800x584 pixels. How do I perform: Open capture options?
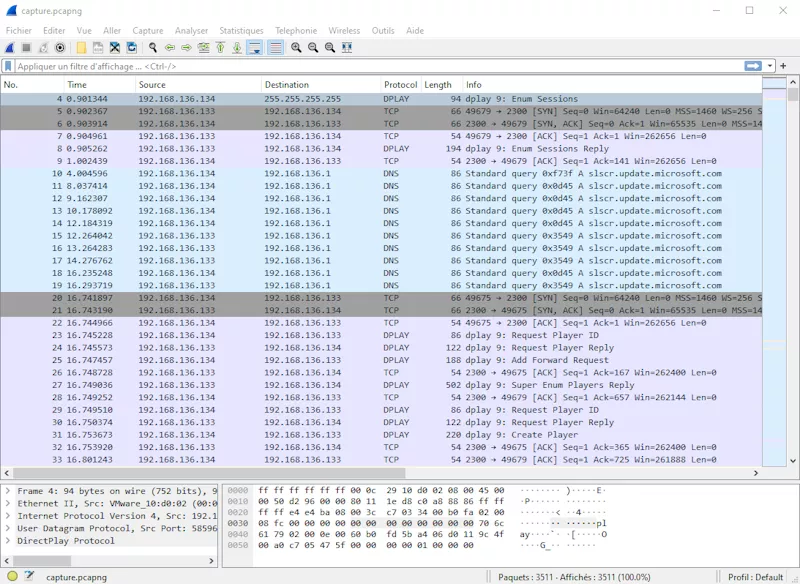pyautogui.click(x=60, y=48)
